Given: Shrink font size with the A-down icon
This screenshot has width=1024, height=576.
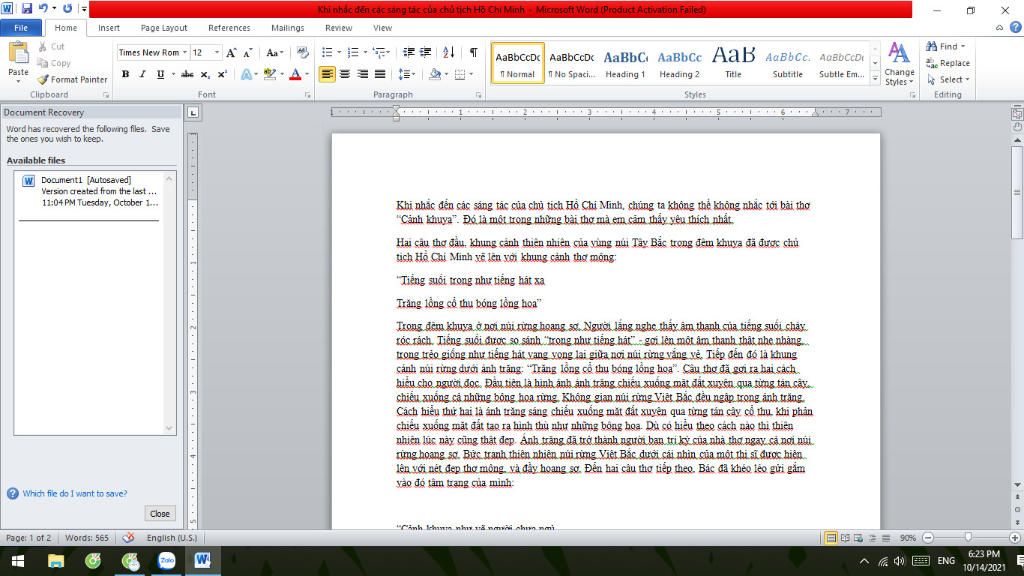Looking at the screenshot, I should point(248,52).
